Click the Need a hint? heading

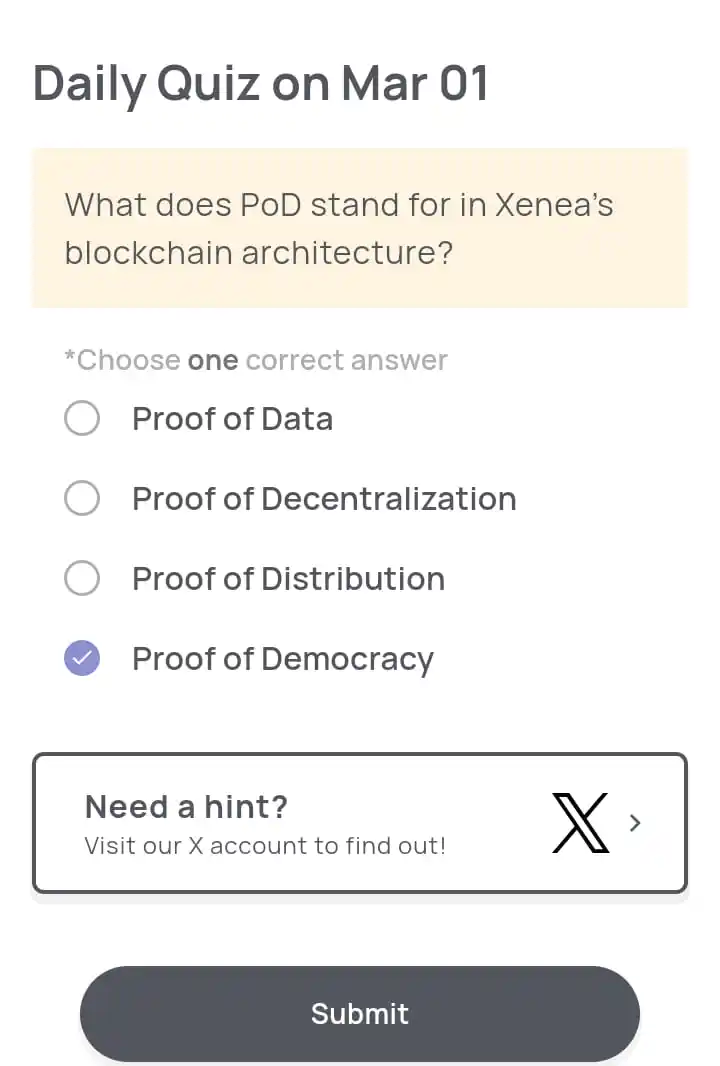tap(186, 807)
